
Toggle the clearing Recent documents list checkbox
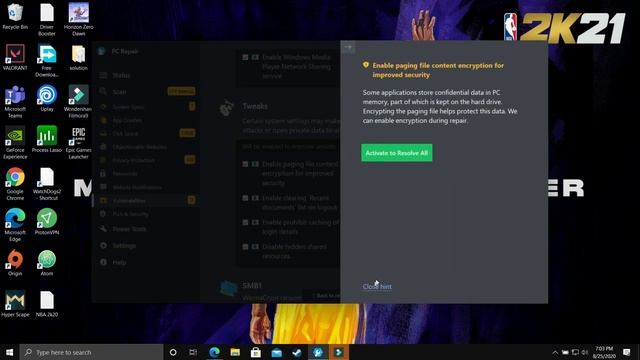coord(245,198)
